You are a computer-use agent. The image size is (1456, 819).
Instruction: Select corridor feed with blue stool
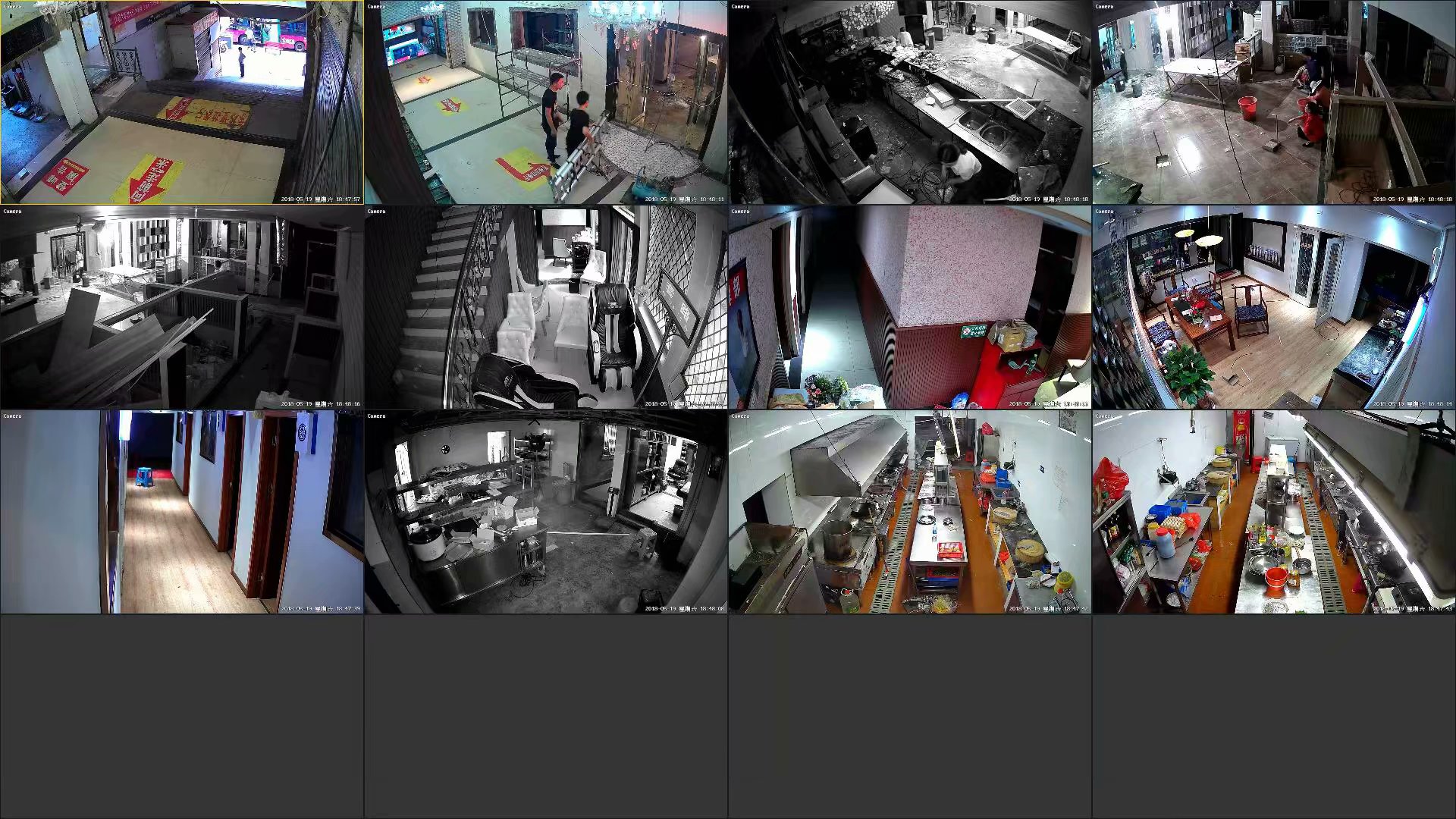(182, 512)
